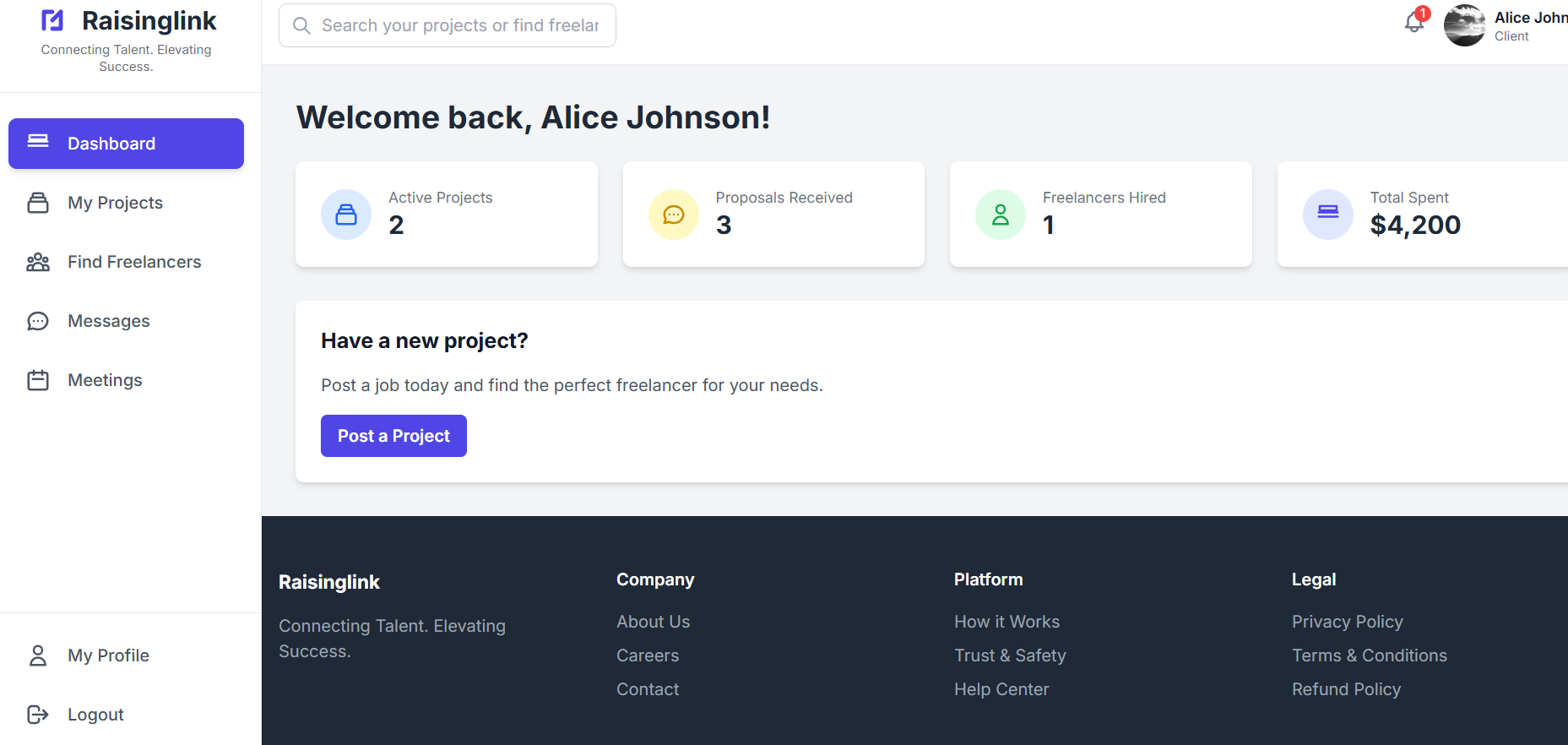Open the Trust & Safety link
The height and width of the screenshot is (745, 1568).
coord(1010,655)
